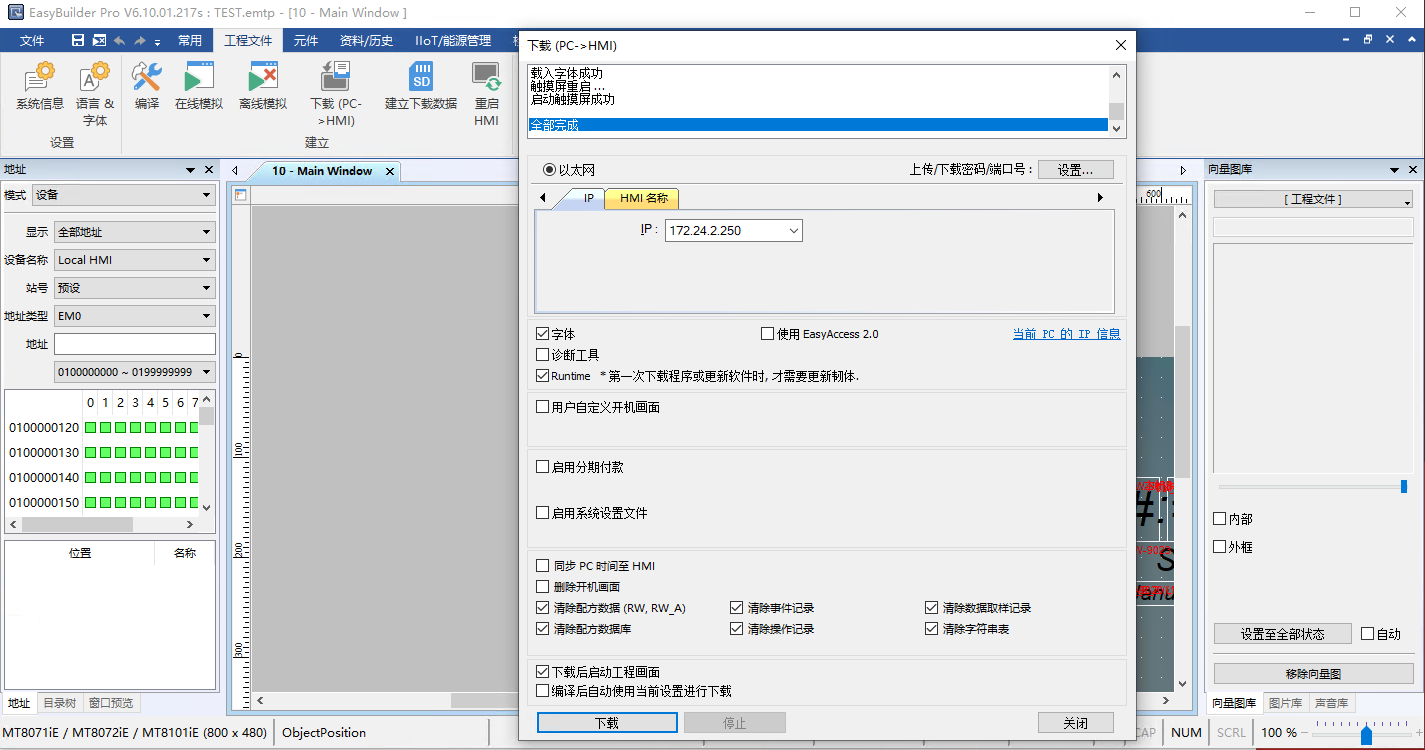The height and width of the screenshot is (750, 1425).
Task: Open 设备名称 dropdown Local HMI
Action: pos(135,260)
